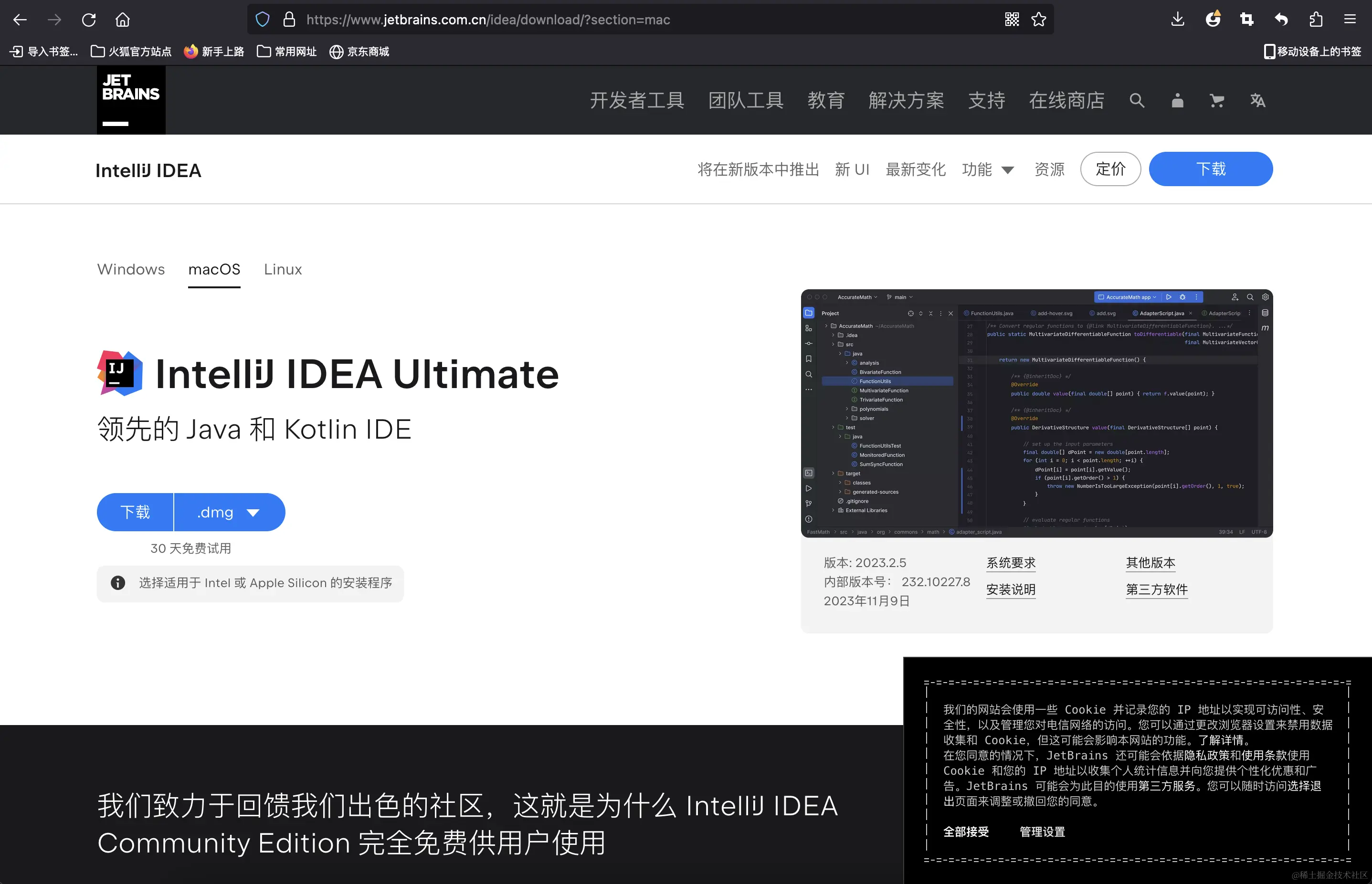
Task: Show site security info via padlock icon
Action: (289, 20)
